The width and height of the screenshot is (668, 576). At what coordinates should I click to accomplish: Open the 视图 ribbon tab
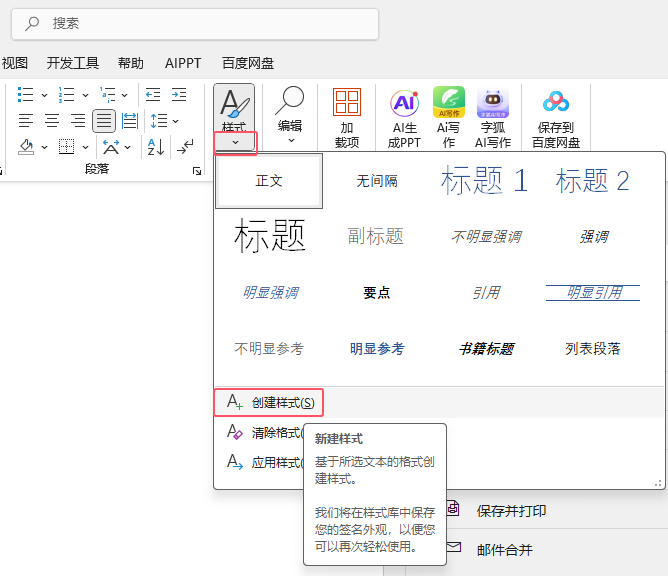pos(14,63)
